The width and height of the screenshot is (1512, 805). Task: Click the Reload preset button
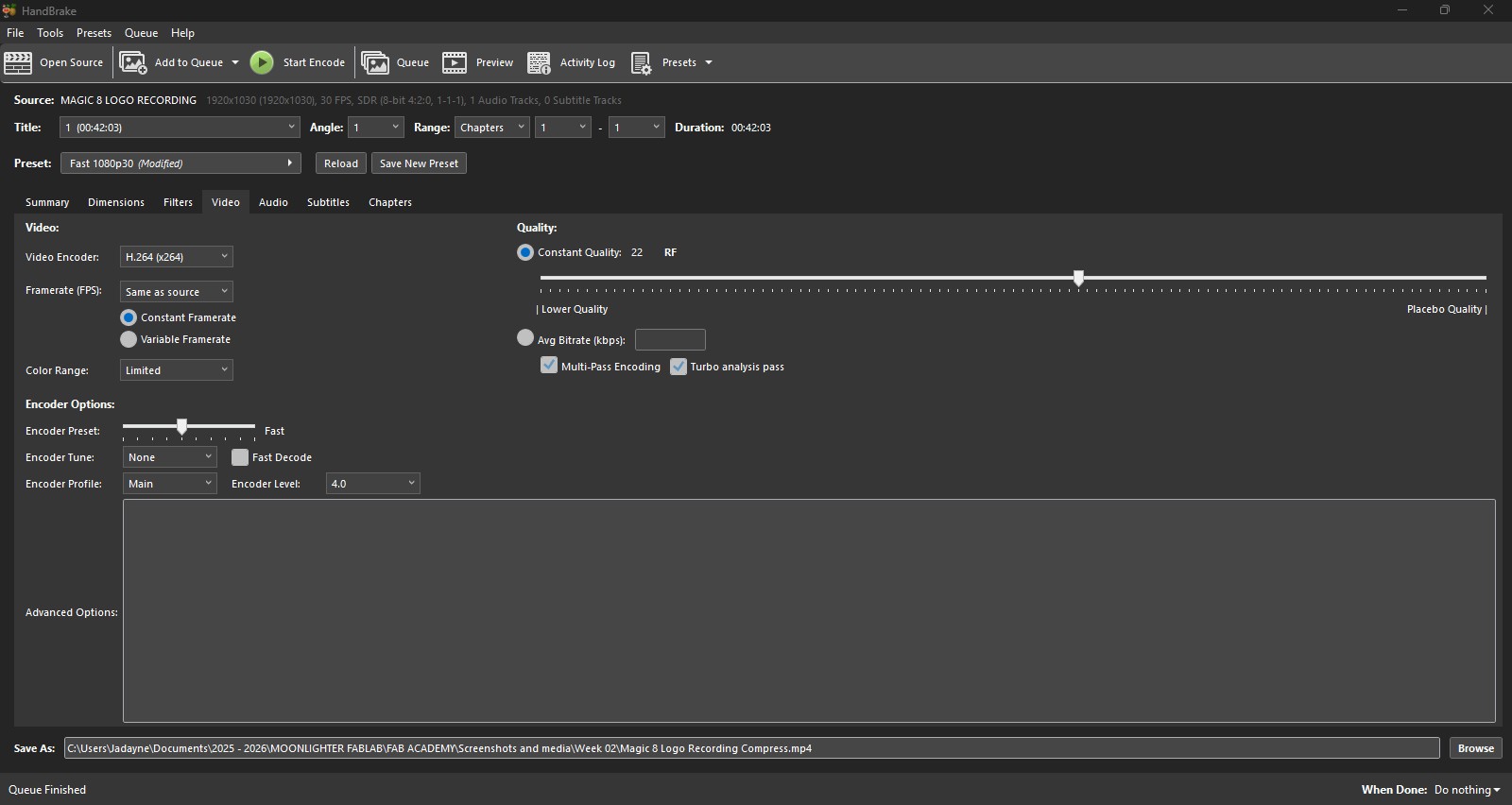341,163
